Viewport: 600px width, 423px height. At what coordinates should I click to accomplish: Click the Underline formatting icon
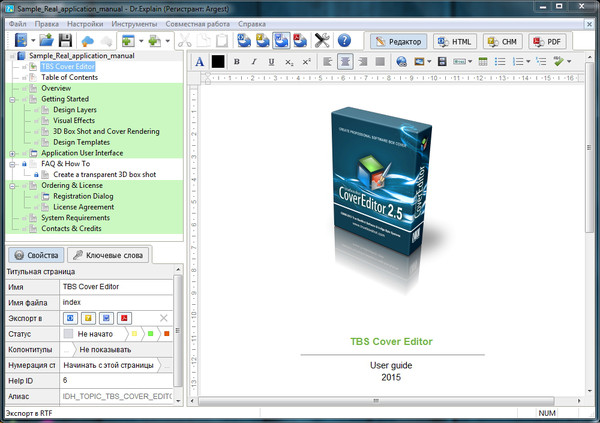coord(272,62)
